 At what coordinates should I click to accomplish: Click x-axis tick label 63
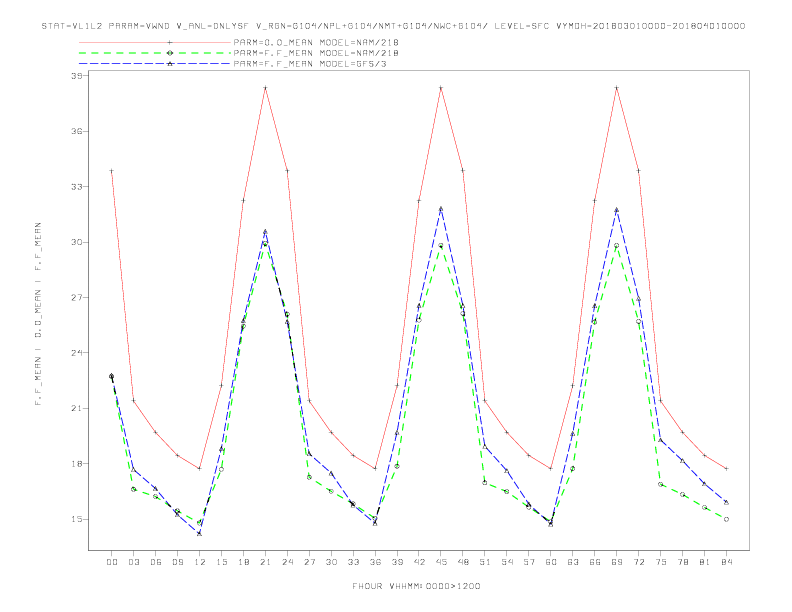pos(573,562)
